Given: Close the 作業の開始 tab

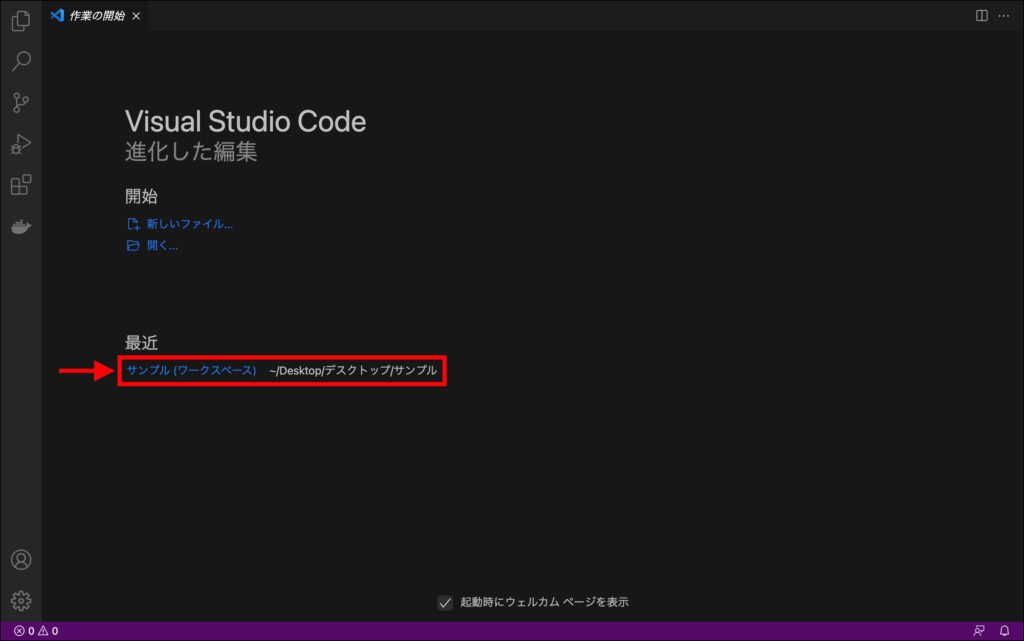Looking at the screenshot, I should (136, 16).
